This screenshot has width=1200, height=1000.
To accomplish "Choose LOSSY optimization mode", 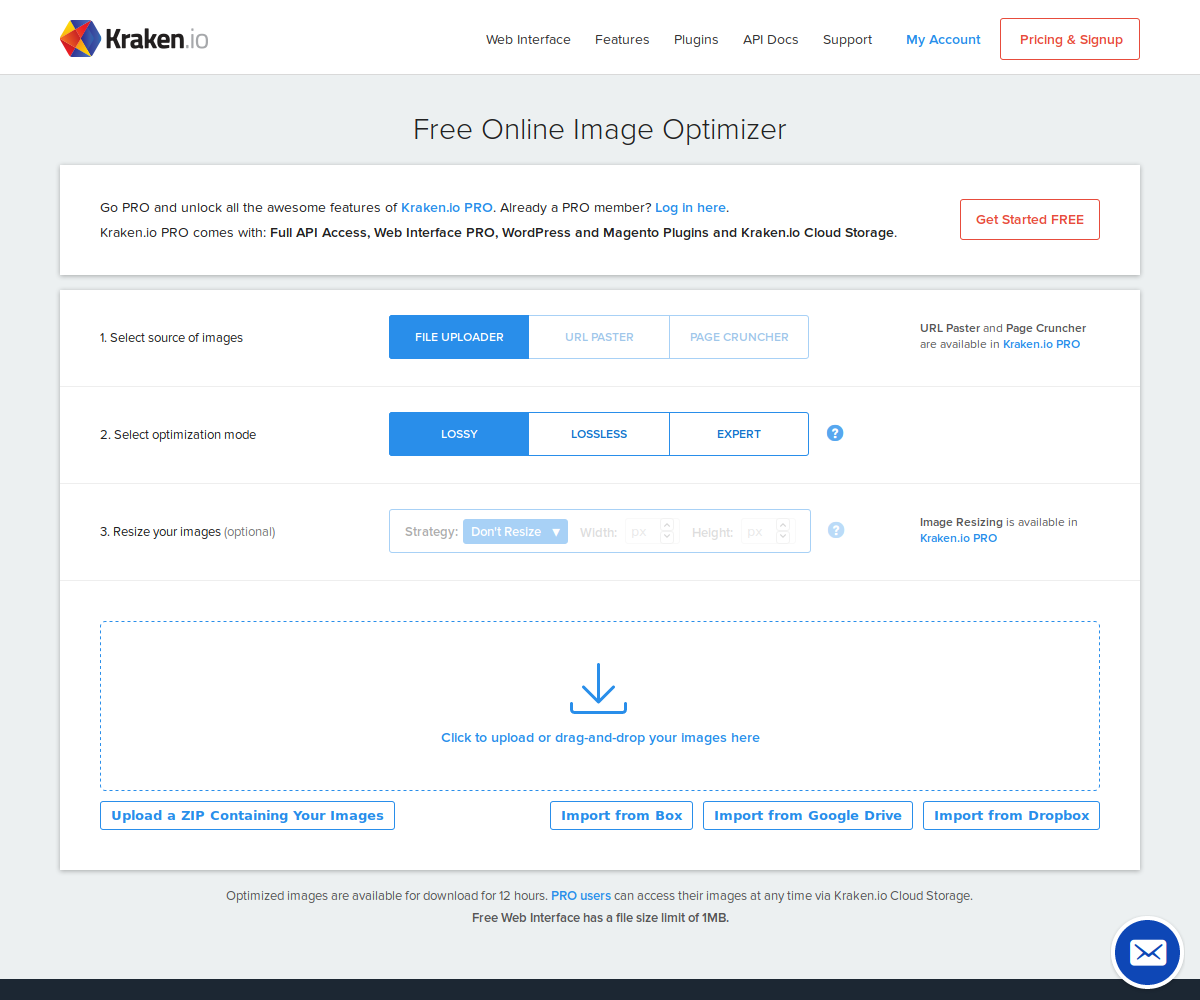I will [459, 434].
